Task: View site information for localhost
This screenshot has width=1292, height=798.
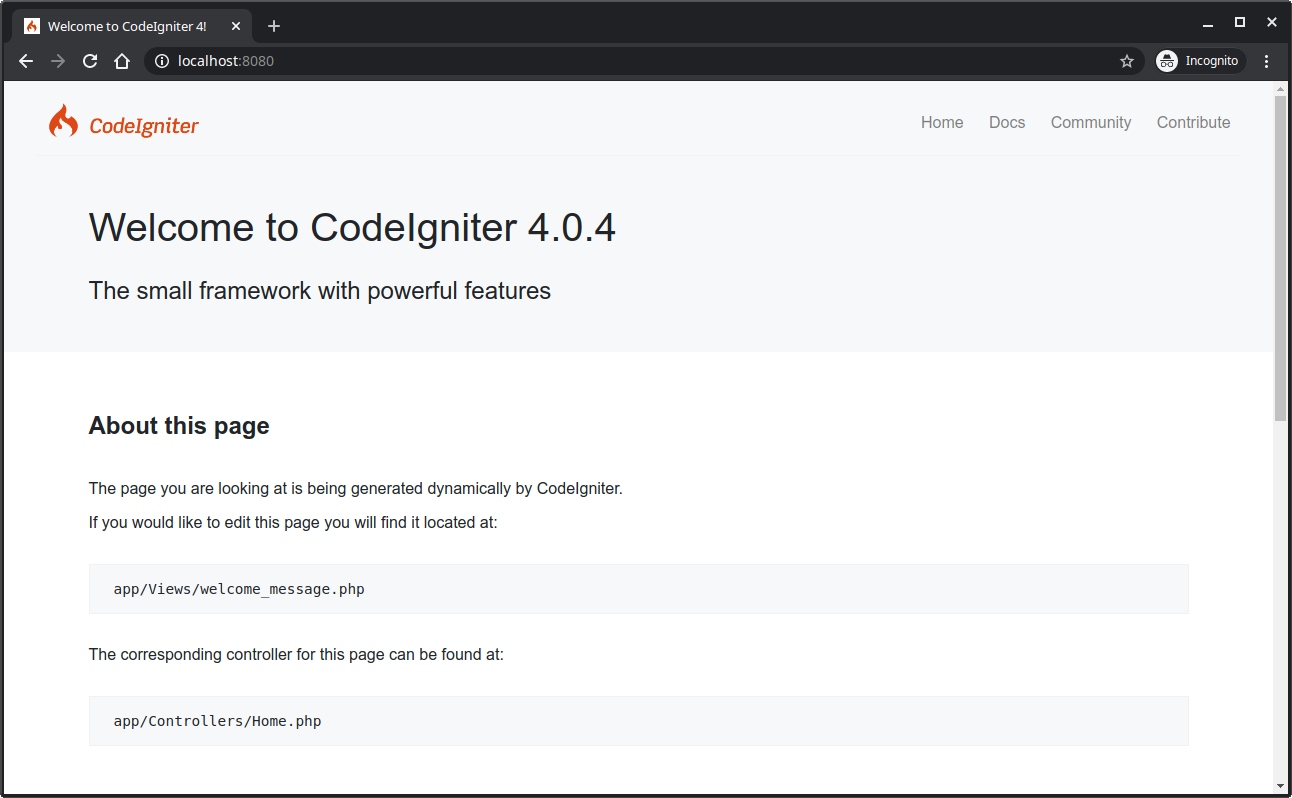Action: [x=162, y=61]
